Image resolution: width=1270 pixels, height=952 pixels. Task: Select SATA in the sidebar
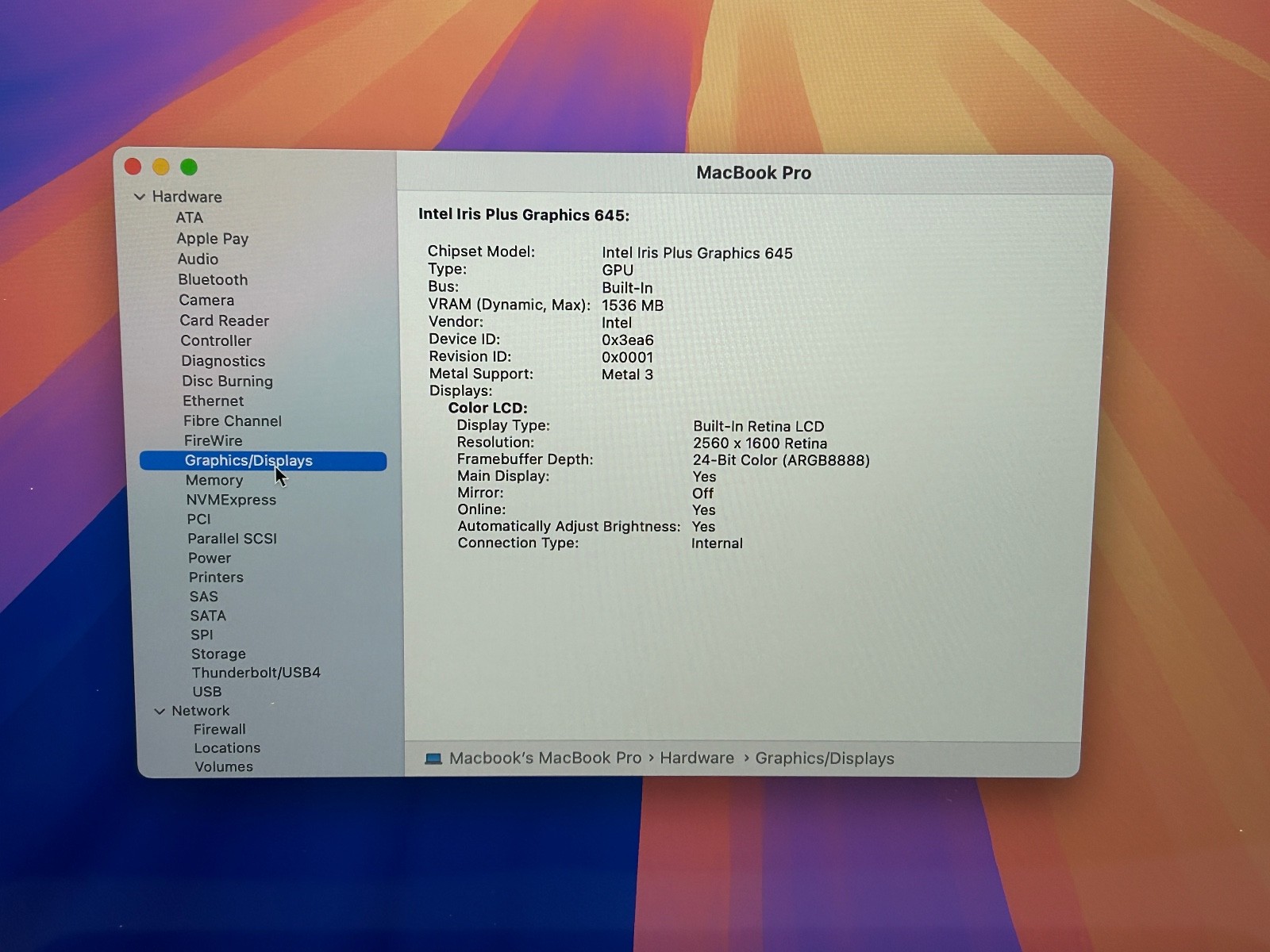click(x=208, y=616)
